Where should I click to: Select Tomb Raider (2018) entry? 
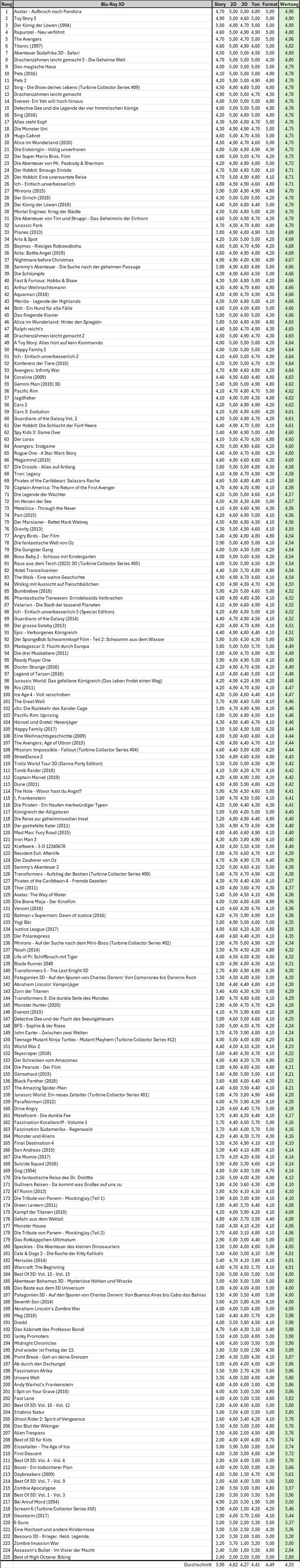click(x=34, y=770)
